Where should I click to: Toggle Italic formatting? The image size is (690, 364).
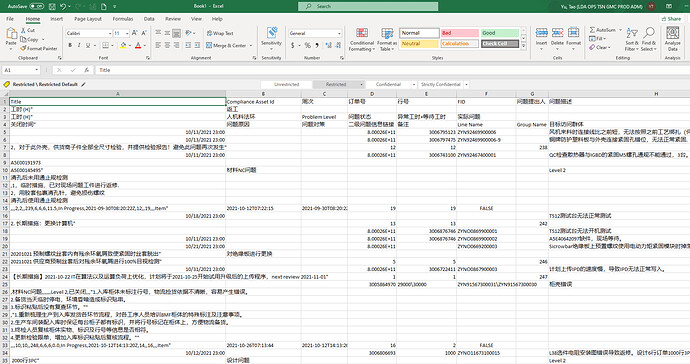[79, 45]
